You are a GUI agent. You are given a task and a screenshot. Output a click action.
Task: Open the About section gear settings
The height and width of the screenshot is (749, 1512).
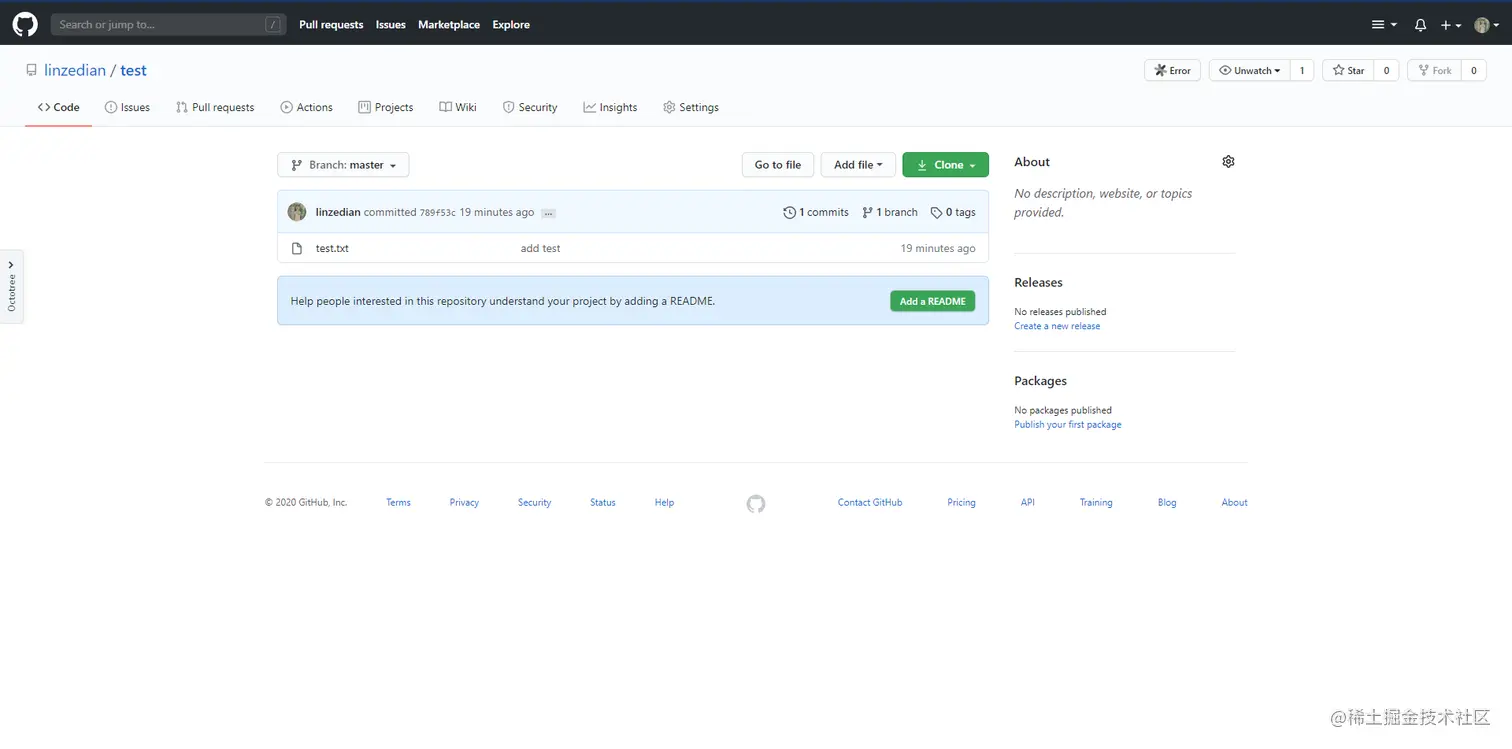coord(1228,162)
